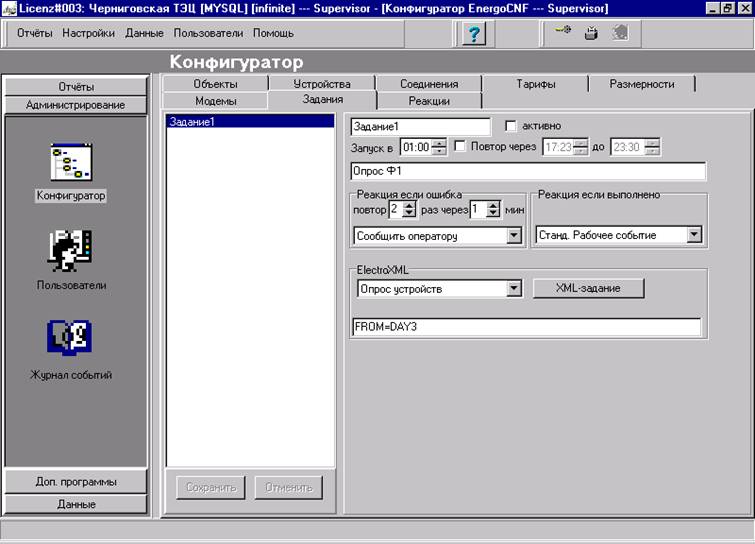
Task: Click the grayed-out toolbar icon beside the printer
Action: [620, 33]
